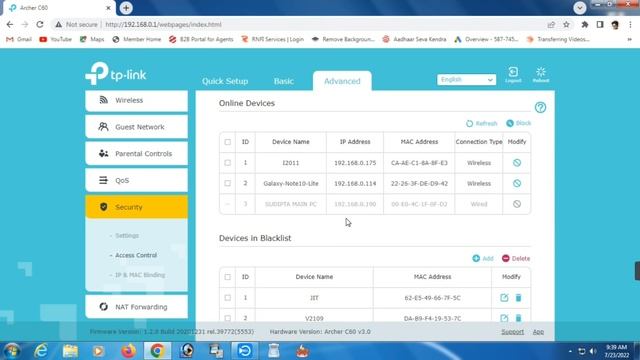Go back in browser
The height and width of the screenshot is (360, 640).
pos(10,24)
